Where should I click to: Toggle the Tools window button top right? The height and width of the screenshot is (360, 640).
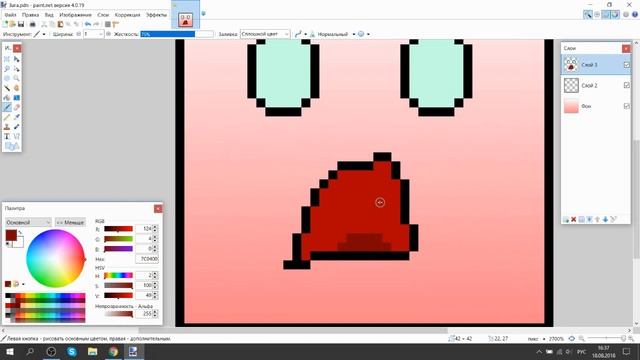point(588,15)
